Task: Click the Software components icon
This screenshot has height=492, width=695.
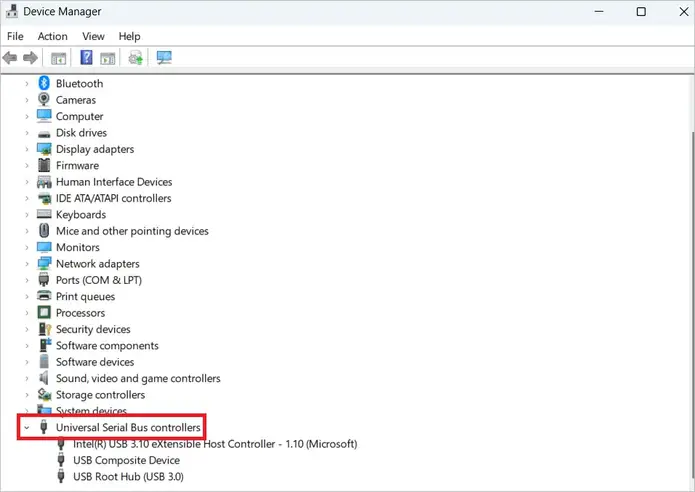Action: pos(45,345)
